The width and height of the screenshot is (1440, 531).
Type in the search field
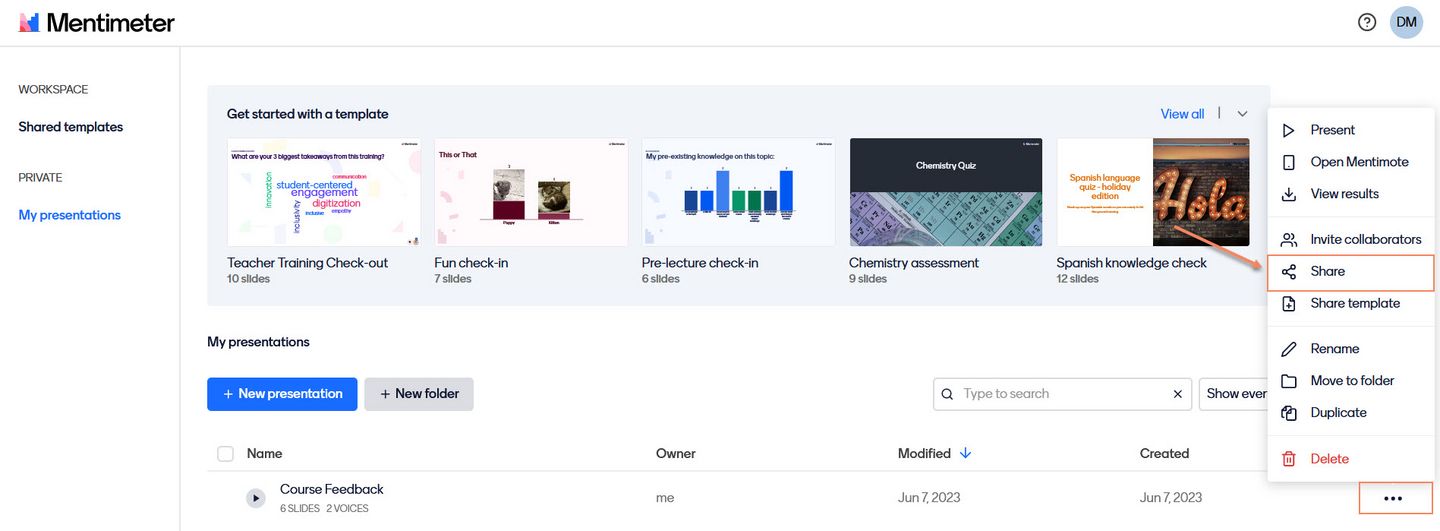(x=1060, y=394)
